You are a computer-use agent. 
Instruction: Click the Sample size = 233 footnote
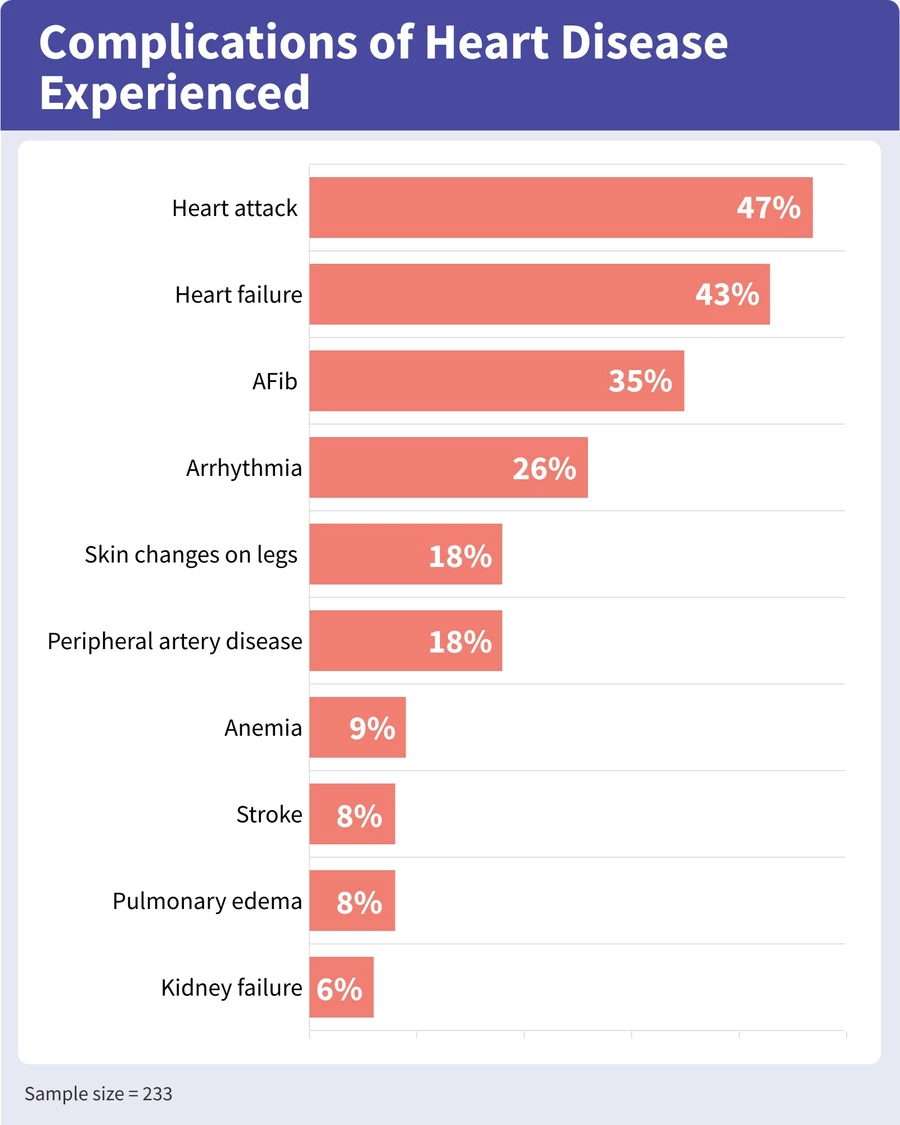[x=98, y=1094]
